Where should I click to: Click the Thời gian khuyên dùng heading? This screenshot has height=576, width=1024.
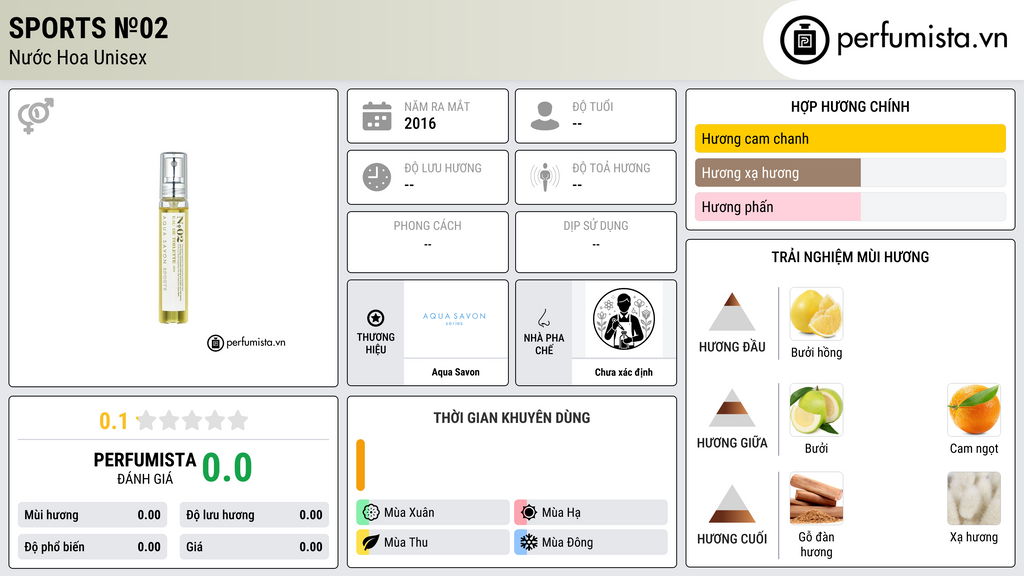click(x=512, y=418)
